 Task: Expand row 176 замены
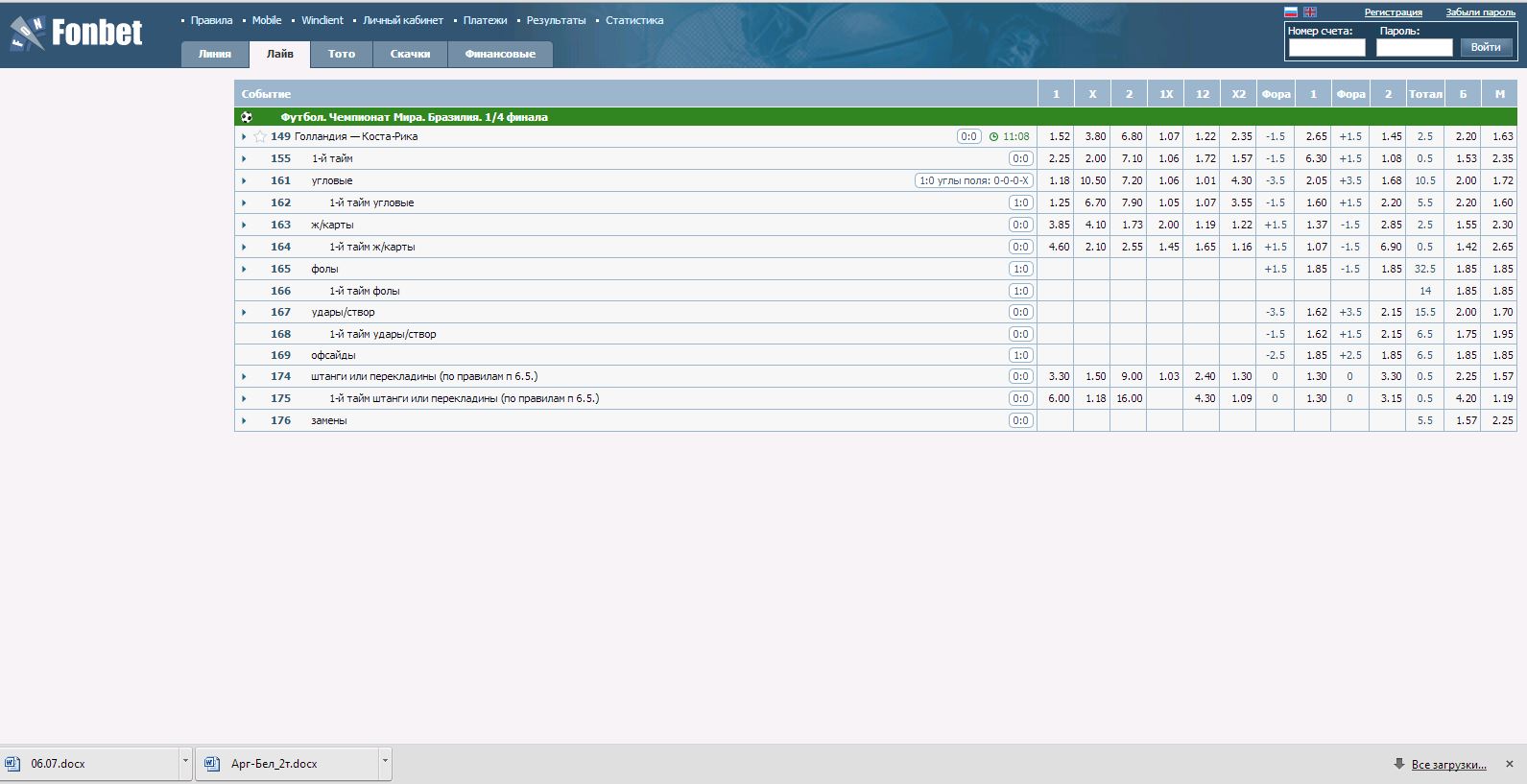[x=244, y=420]
